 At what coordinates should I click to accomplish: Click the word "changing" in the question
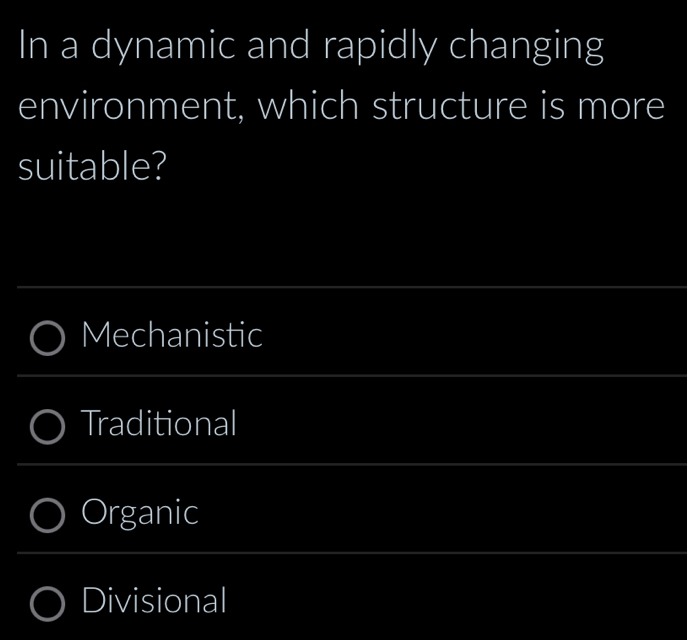pos(527,49)
